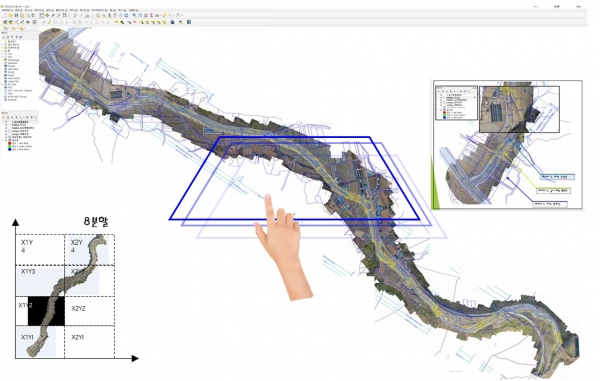Select the Pan Map hand tool
Screen dimensions: 600x381
[x=42, y=15]
